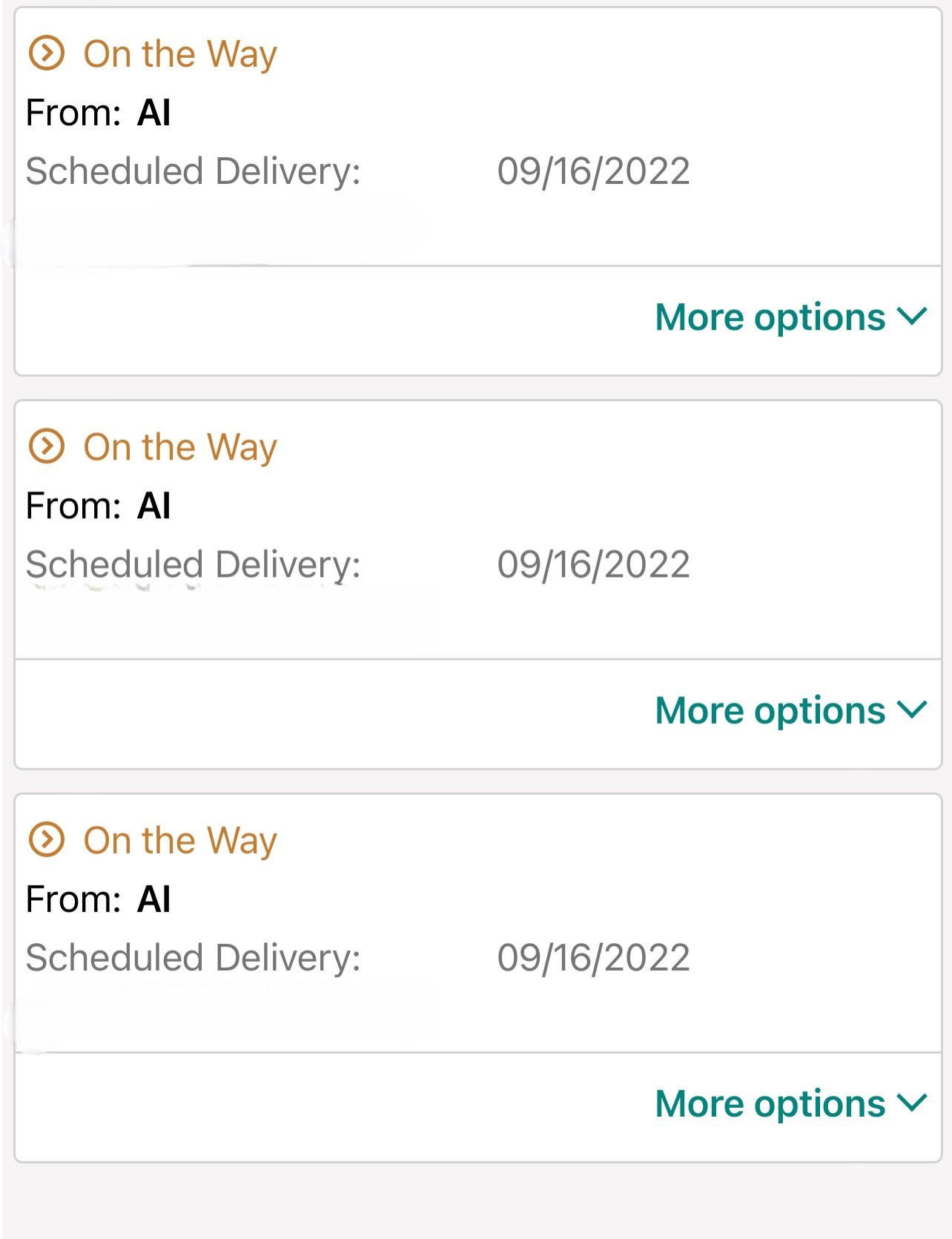Screen dimensions: 952x1239
Task: Tap the On the Way status of second package
Action: [180, 447]
